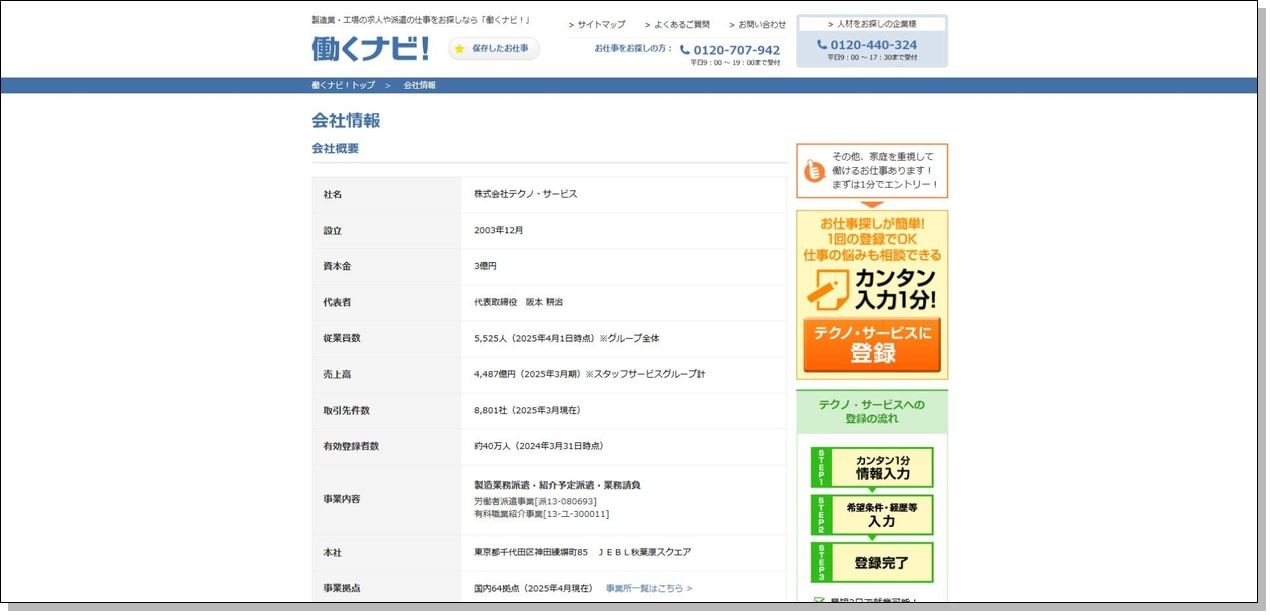
Task: Click STEP1 カンタン1分 情報入力 box
Action: [872, 467]
